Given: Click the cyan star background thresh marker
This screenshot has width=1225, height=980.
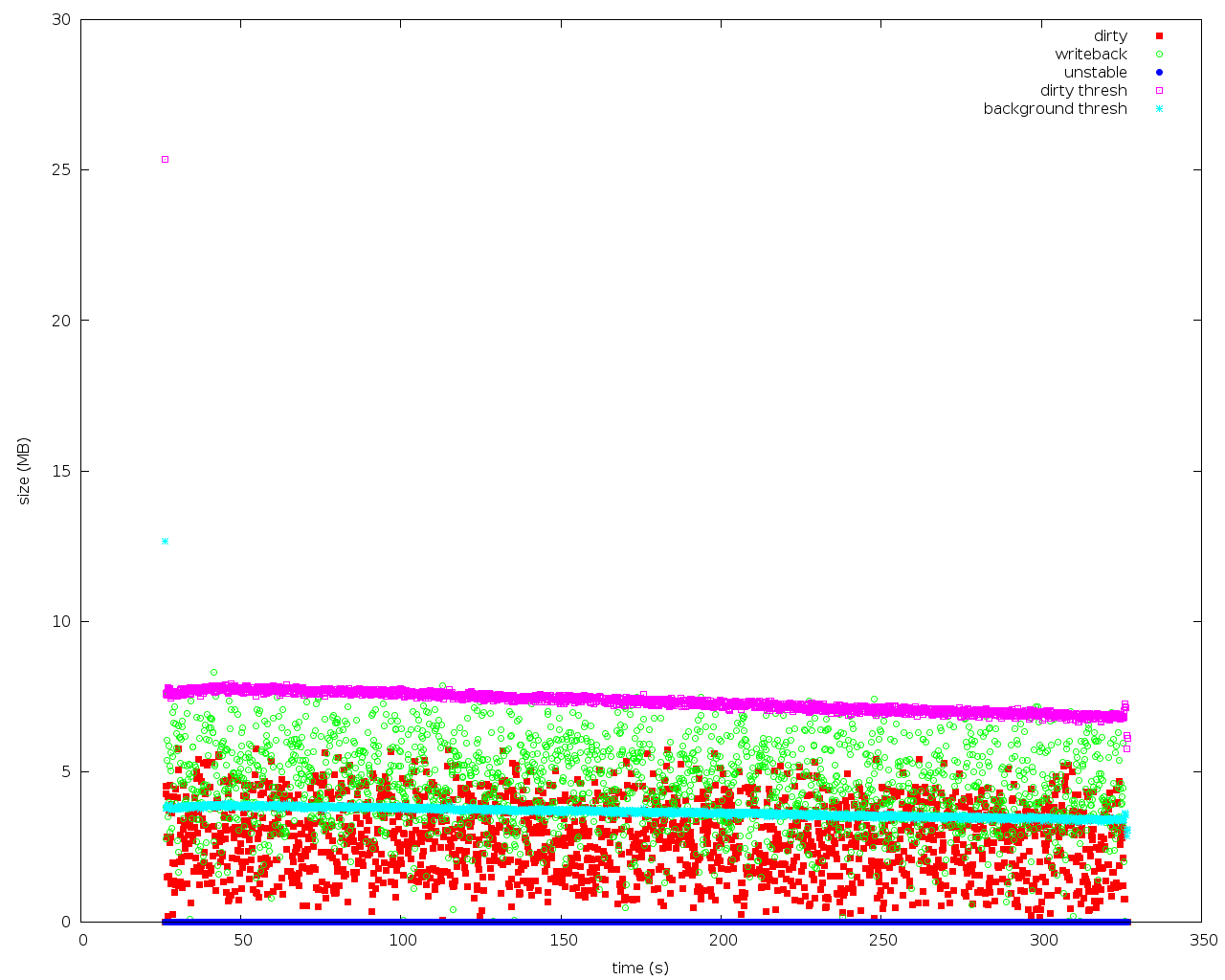Looking at the screenshot, I should click(1159, 108).
